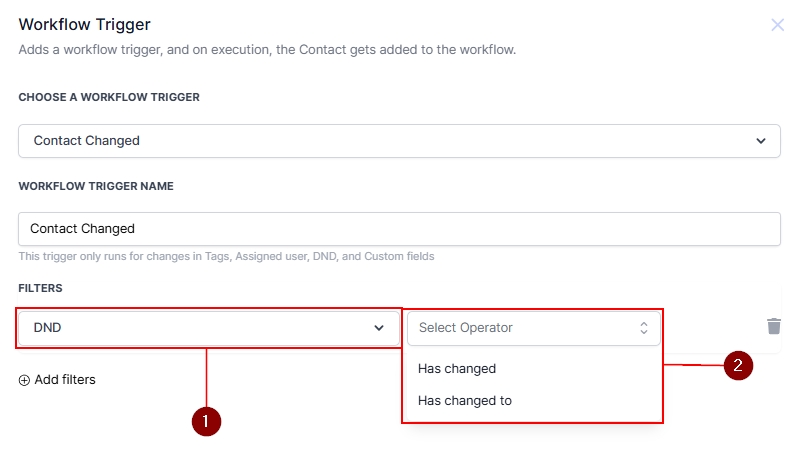Expand the chevron arrow on DND dropdown

click(379, 327)
